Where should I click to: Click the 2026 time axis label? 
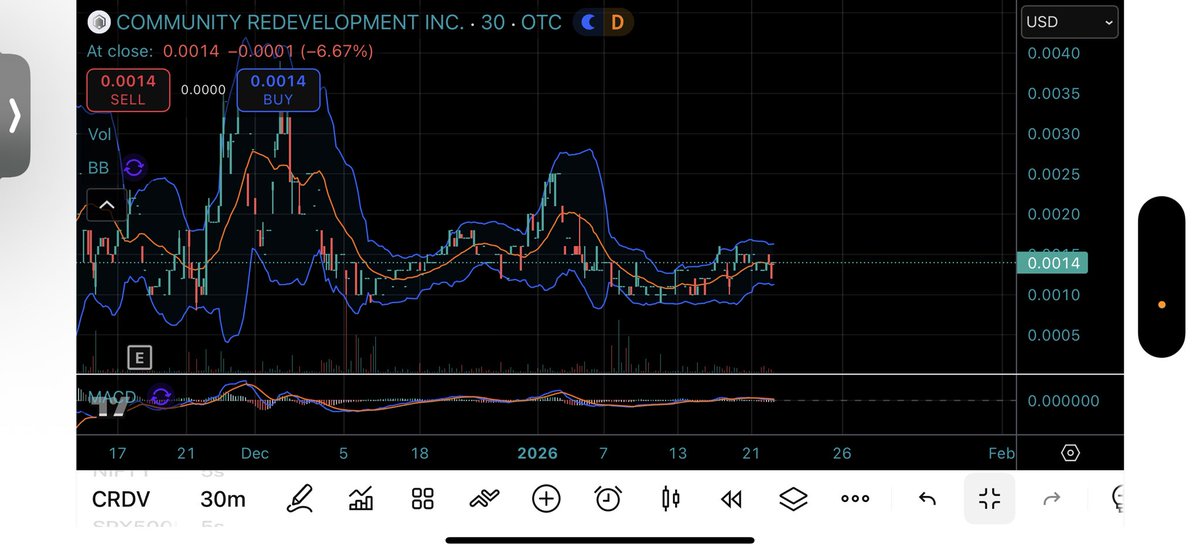(537, 453)
